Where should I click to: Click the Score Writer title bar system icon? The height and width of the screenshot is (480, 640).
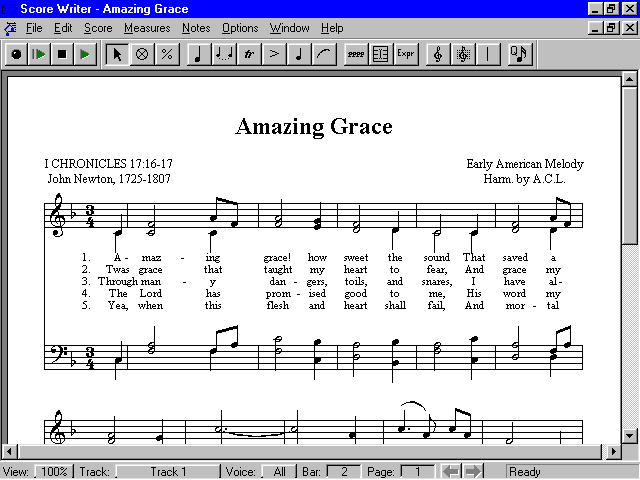pyautogui.click(x=10, y=9)
